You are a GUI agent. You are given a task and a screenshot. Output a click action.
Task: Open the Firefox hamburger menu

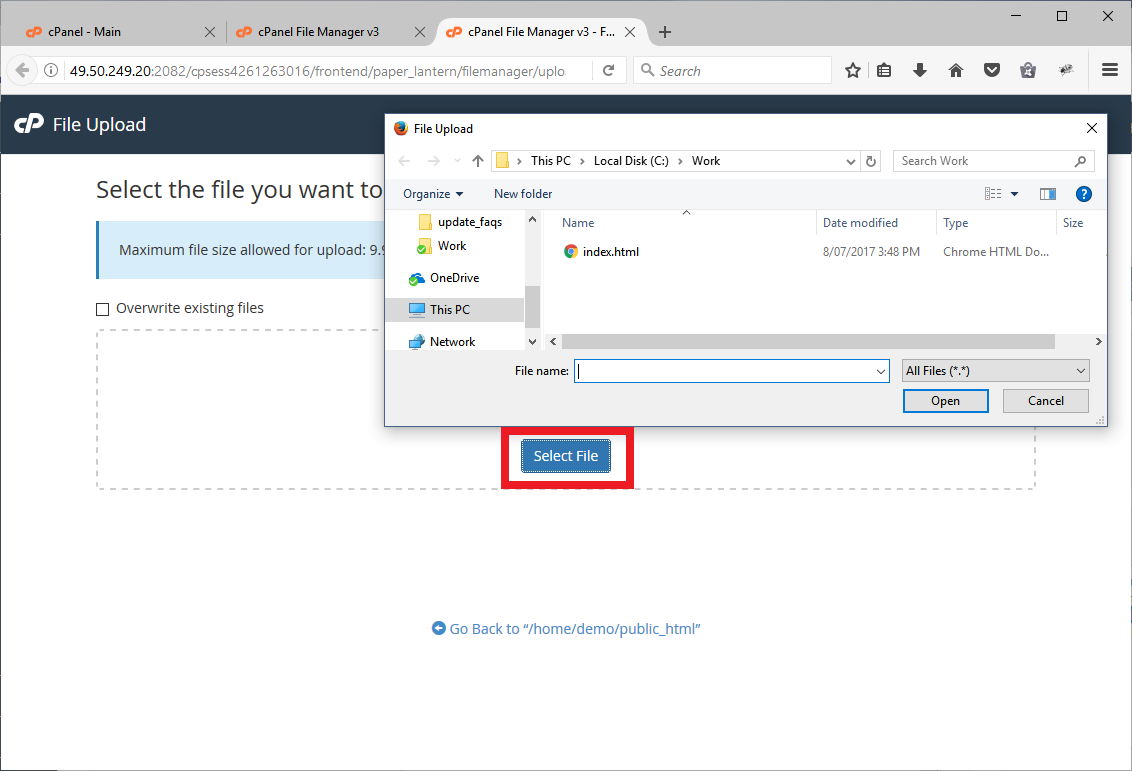1109,70
